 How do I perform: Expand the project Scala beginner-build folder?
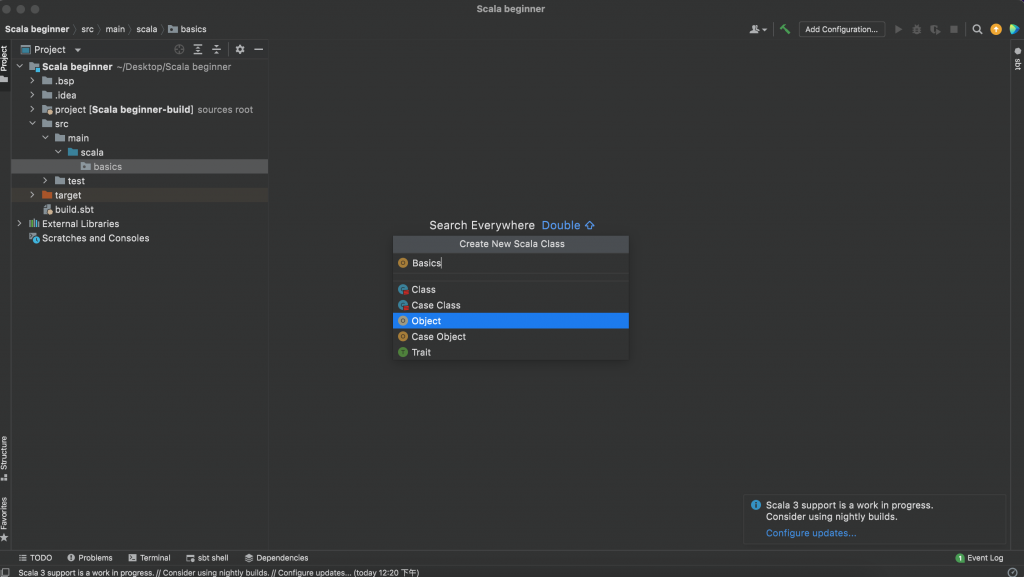(x=32, y=109)
